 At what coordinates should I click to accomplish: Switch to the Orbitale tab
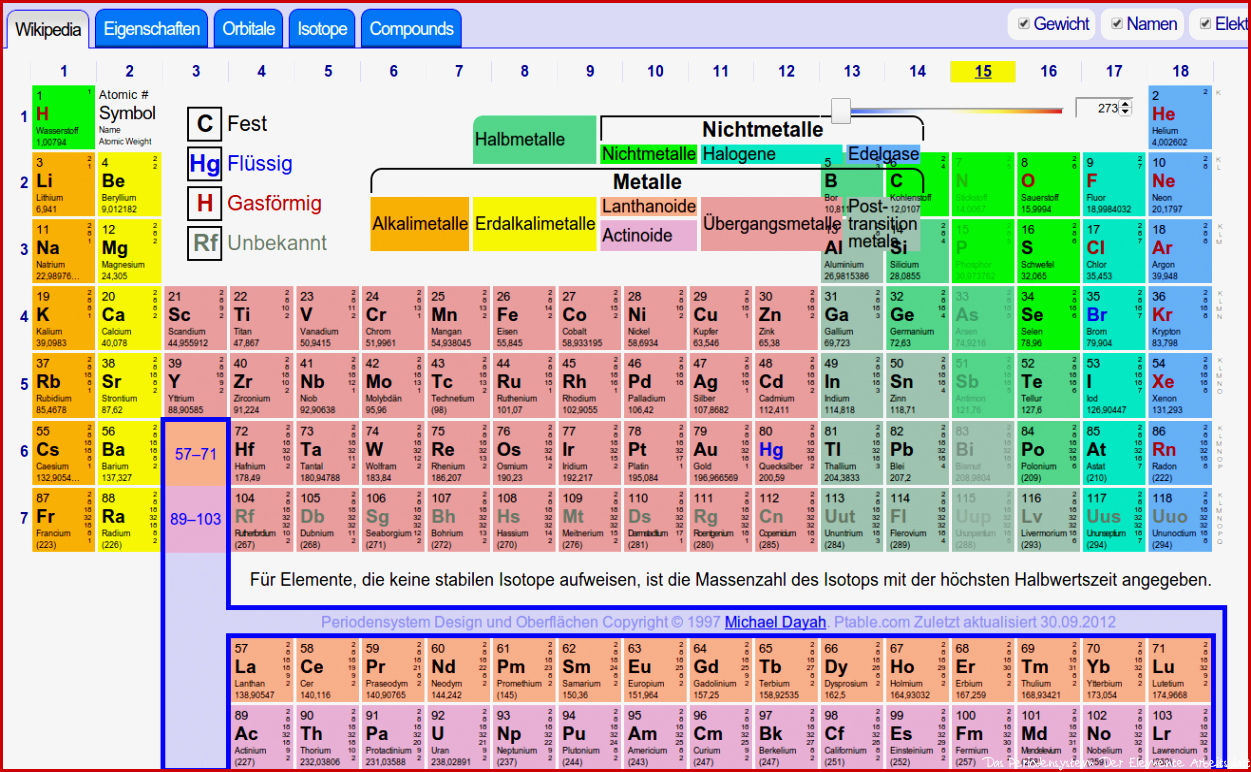pos(249,29)
